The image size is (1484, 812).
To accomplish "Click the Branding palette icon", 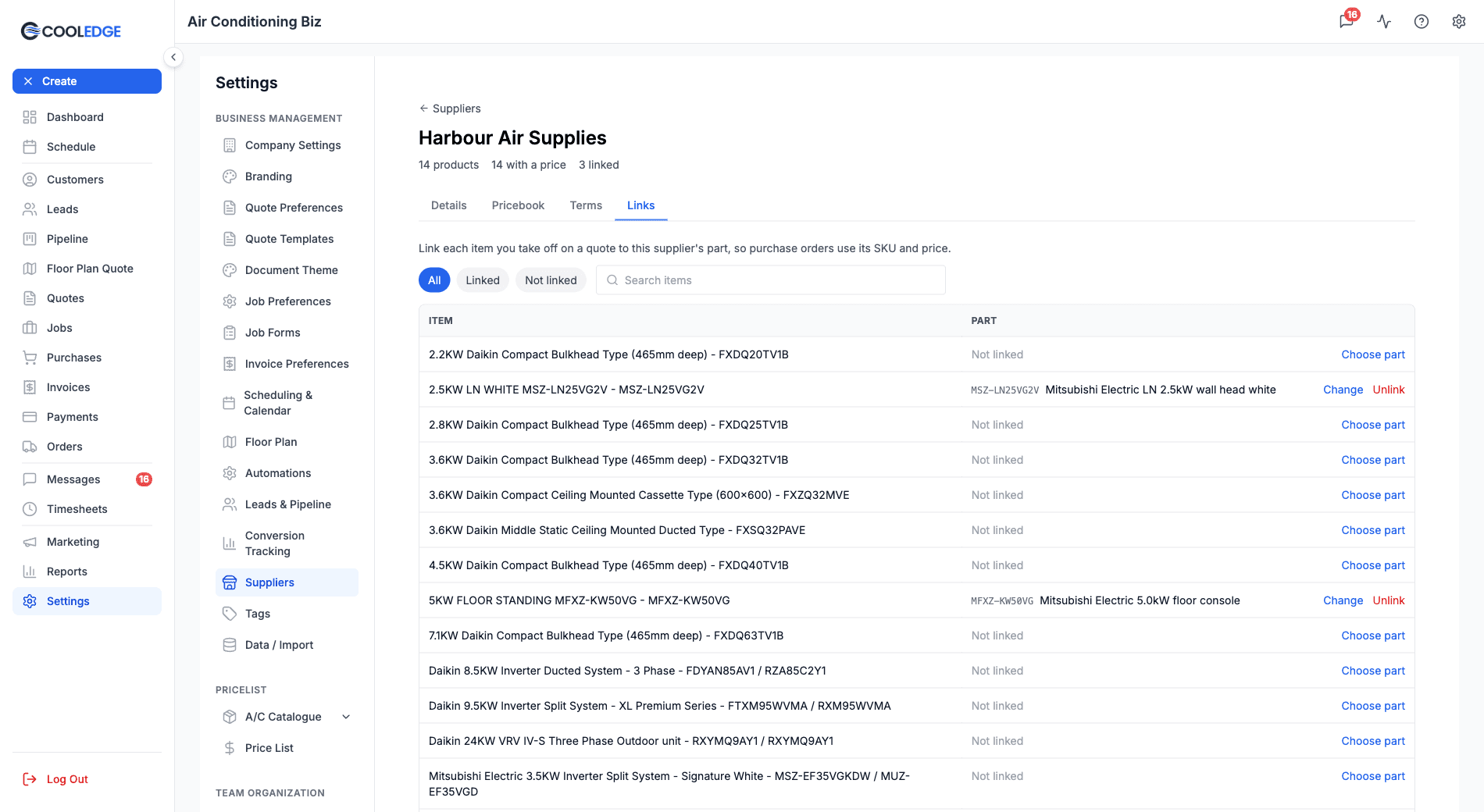I will click(x=230, y=176).
